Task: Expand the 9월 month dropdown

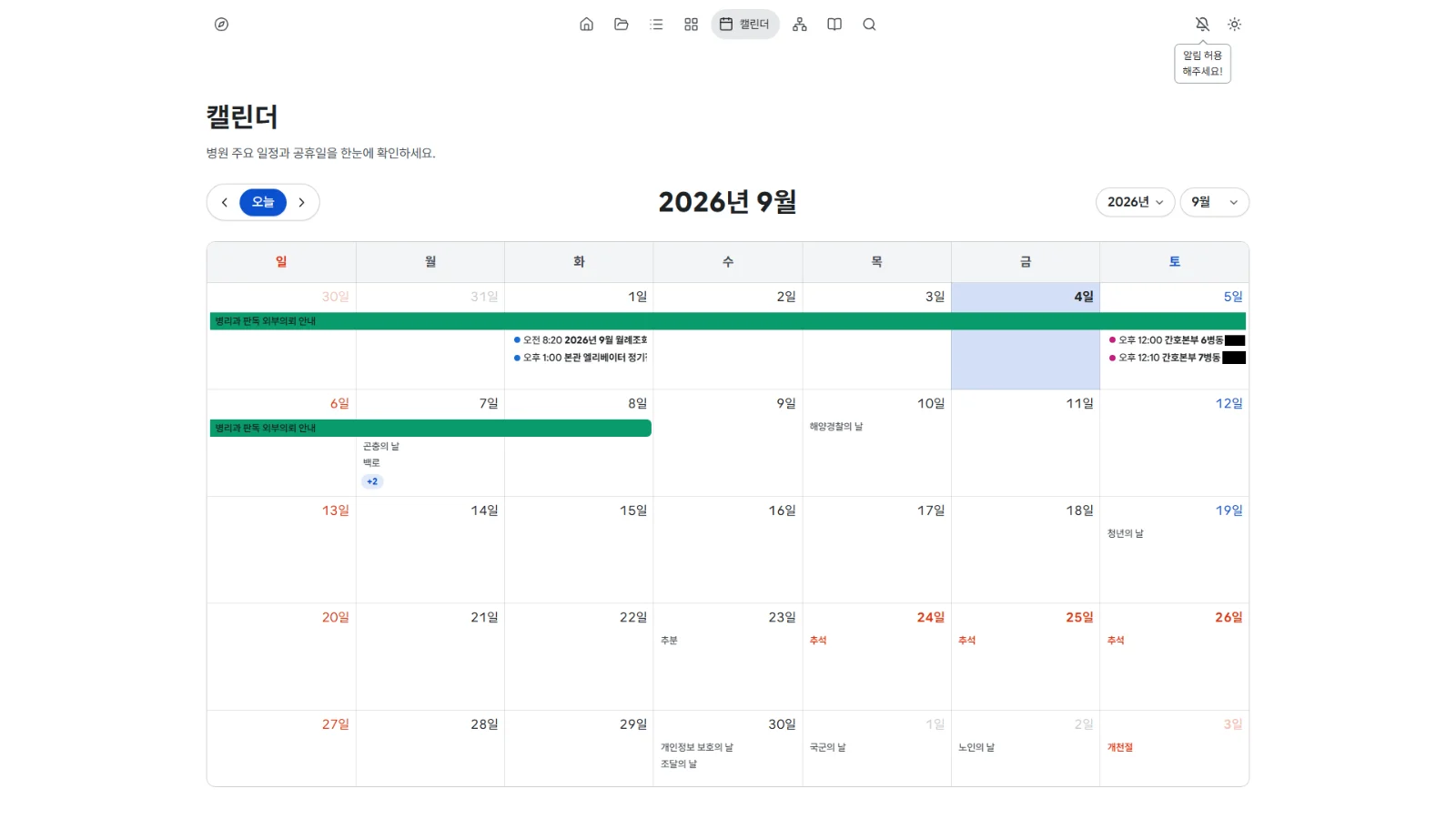Action: (1215, 202)
